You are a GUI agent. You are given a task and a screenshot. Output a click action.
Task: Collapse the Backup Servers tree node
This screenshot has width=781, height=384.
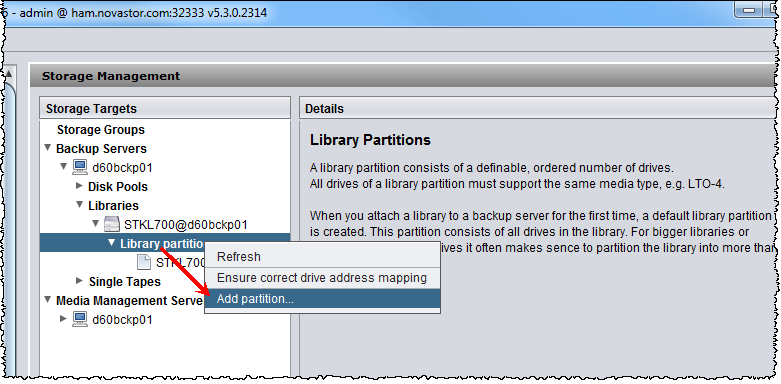pyautogui.click(x=47, y=148)
